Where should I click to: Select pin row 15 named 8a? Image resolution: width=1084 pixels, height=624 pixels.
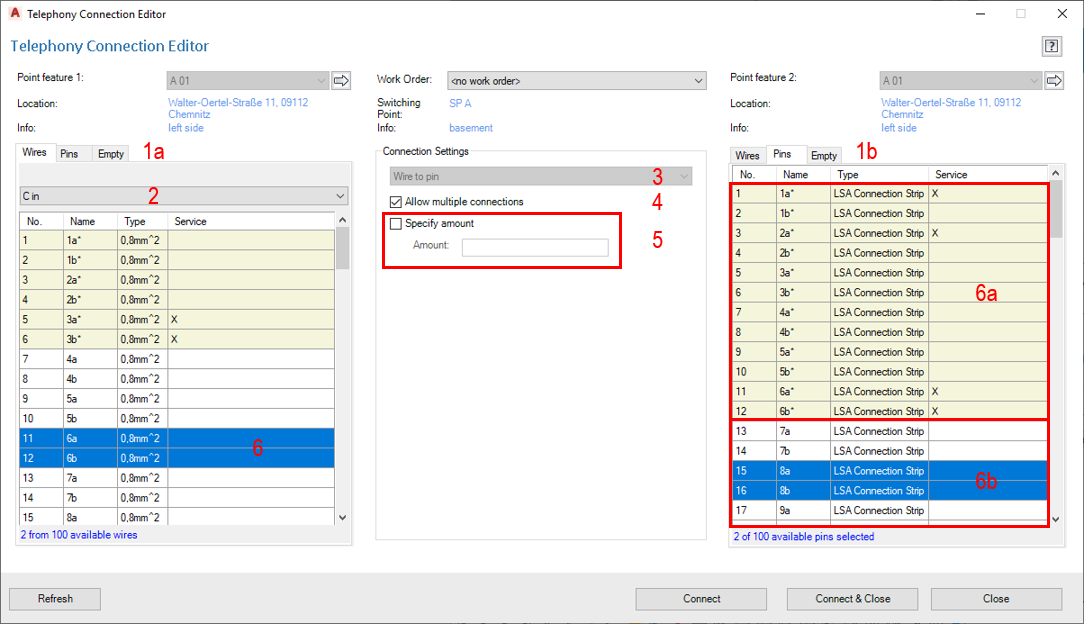(890, 471)
